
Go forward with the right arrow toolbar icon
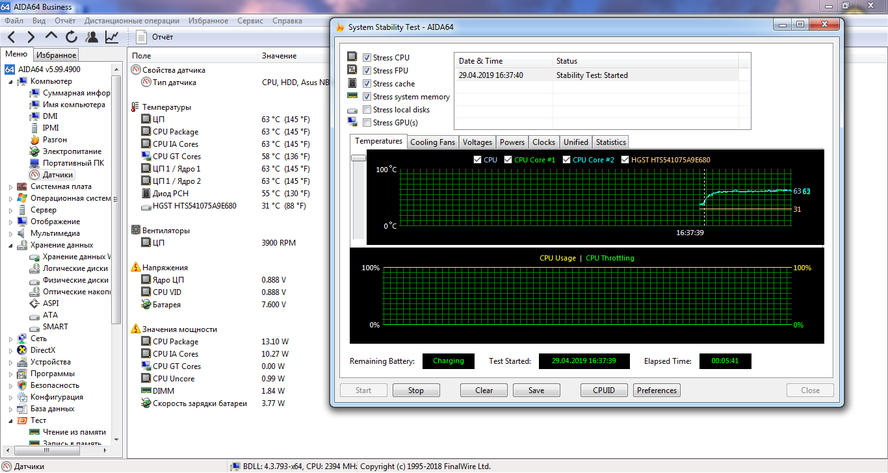point(31,37)
